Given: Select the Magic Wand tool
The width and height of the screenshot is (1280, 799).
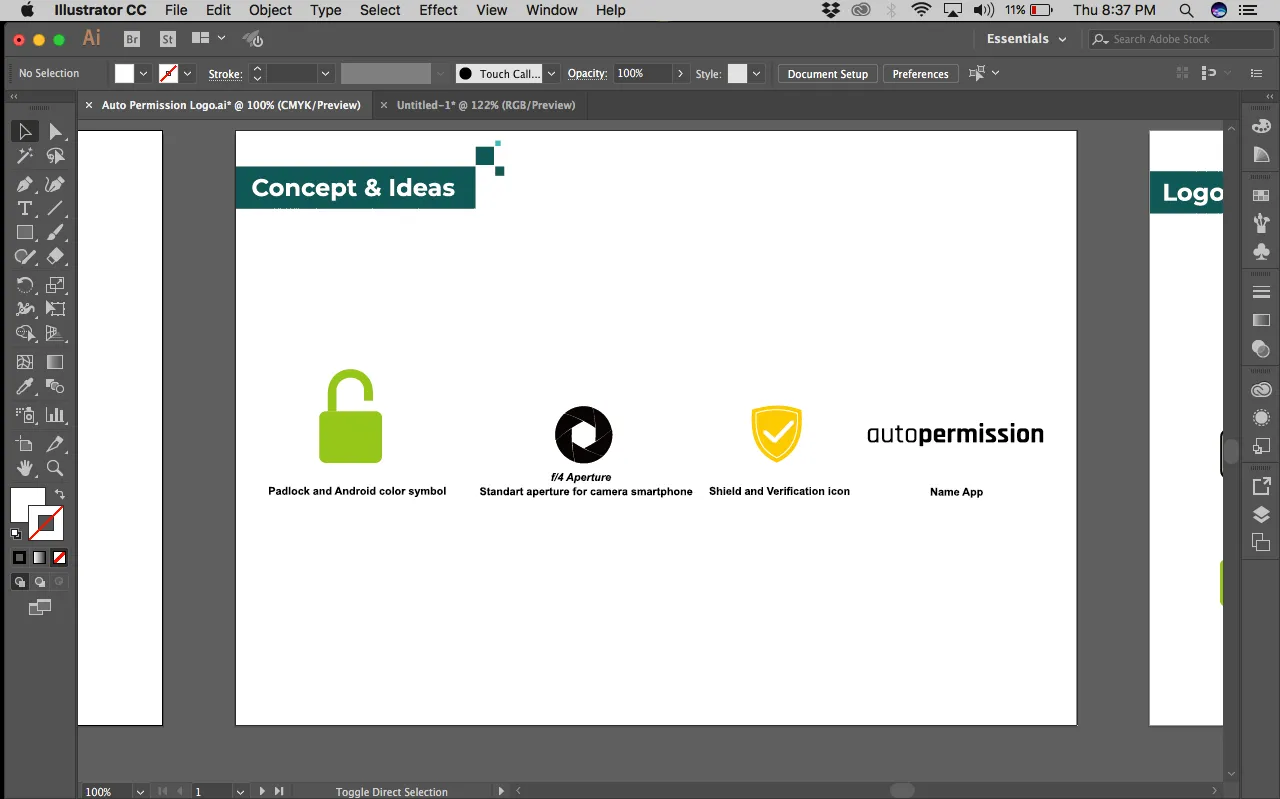Looking at the screenshot, I should pyautogui.click(x=25, y=156).
